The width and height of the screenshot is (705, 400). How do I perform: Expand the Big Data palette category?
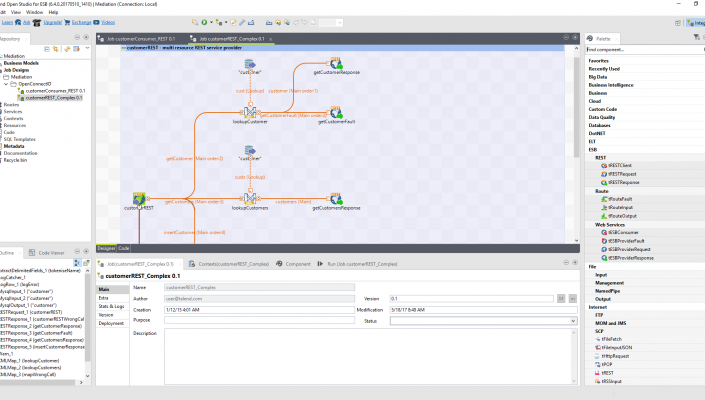[598, 77]
